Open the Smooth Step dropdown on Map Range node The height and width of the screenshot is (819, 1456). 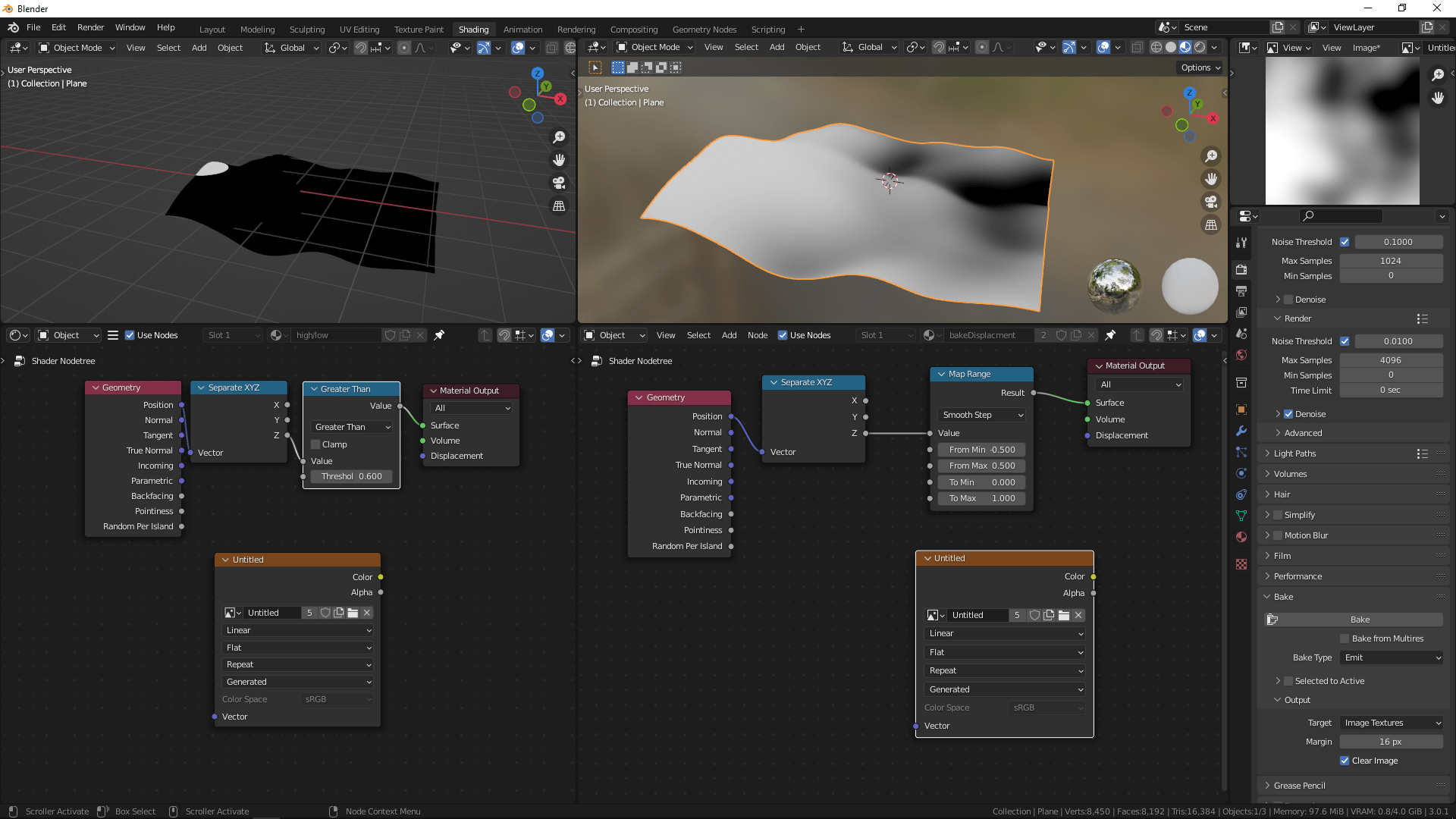[981, 415]
